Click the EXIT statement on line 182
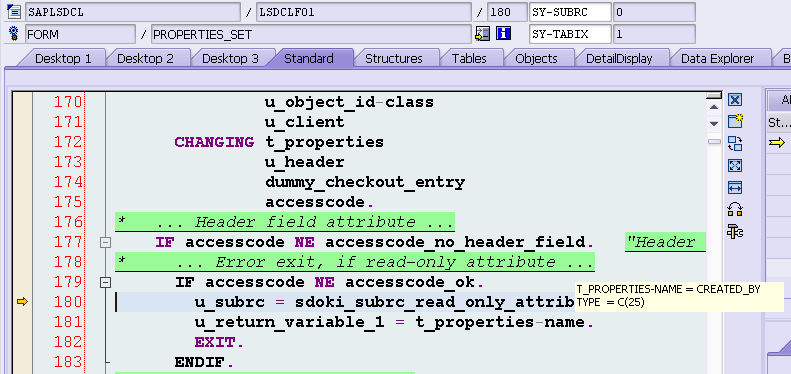 [x=215, y=342]
